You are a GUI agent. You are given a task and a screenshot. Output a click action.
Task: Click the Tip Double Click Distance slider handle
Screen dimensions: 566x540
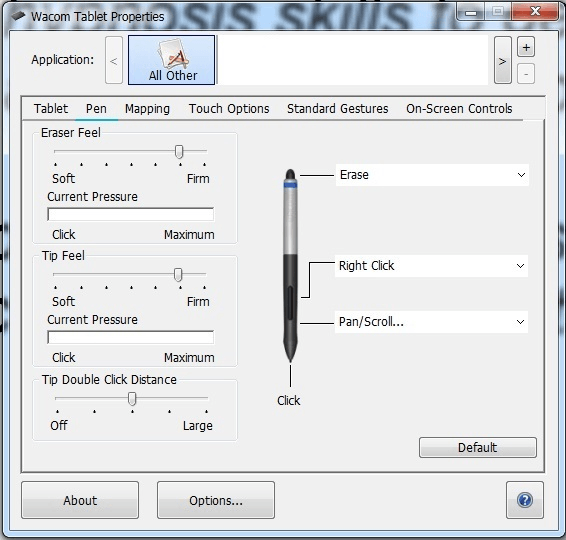(x=132, y=399)
